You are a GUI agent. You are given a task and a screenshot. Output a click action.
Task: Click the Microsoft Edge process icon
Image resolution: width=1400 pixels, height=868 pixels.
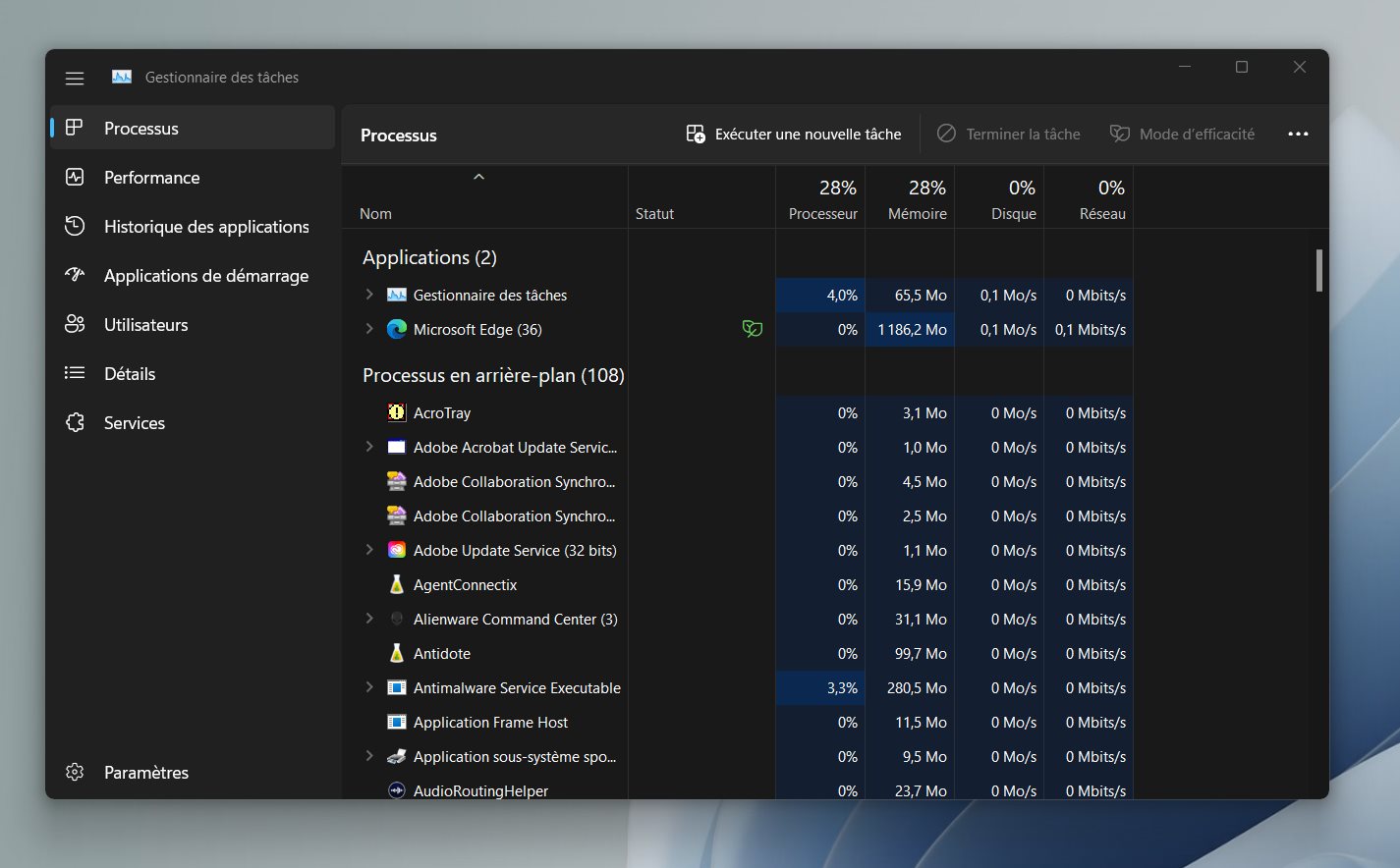pyautogui.click(x=397, y=329)
